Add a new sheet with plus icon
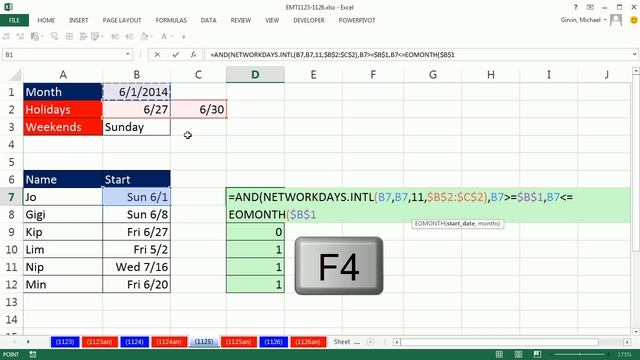The width and height of the screenshot is (640, 360). click(x=371, y=342)
